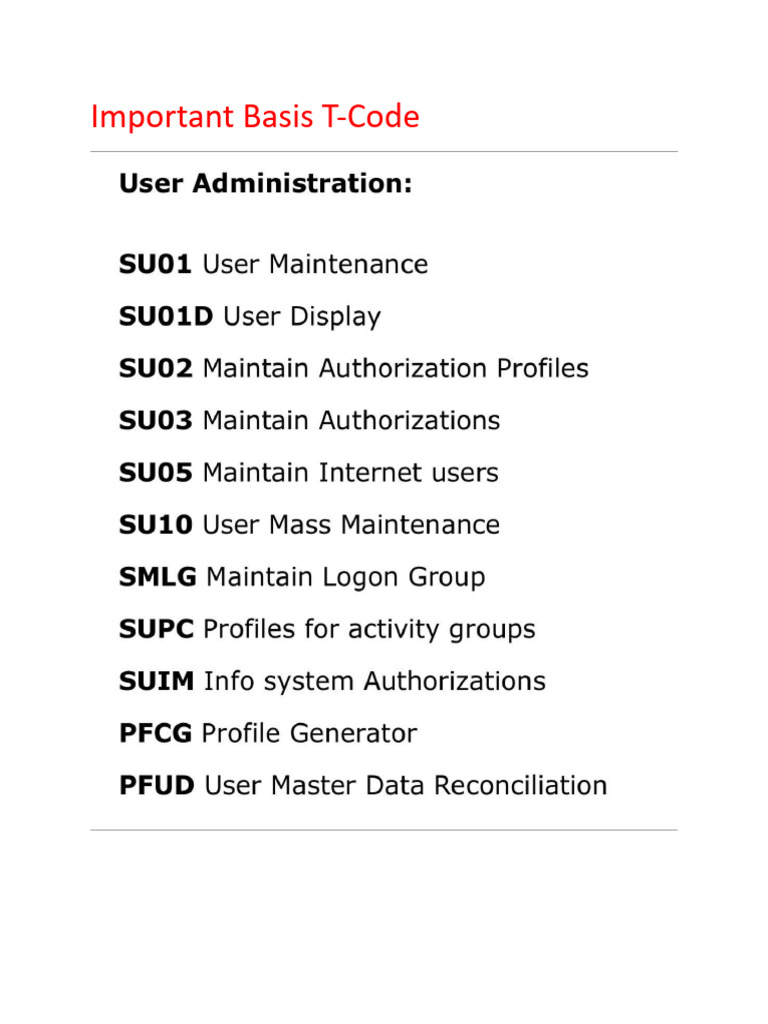This screenshot has height=1024, width=768.
Task: Select the SU01D code text
Action: (x=166, y=317)
